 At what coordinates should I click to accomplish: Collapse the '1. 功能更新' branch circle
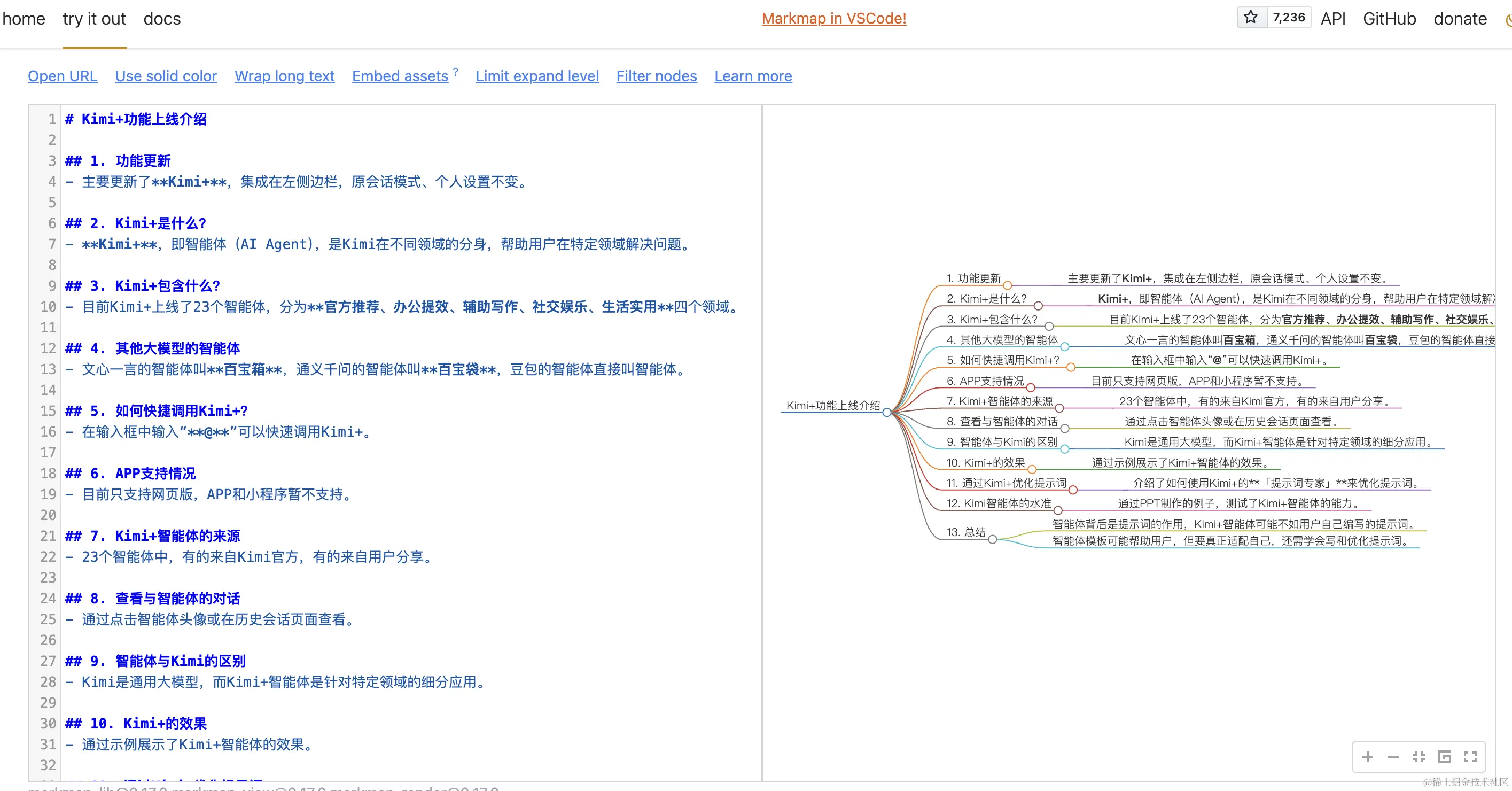point(1008,286)
